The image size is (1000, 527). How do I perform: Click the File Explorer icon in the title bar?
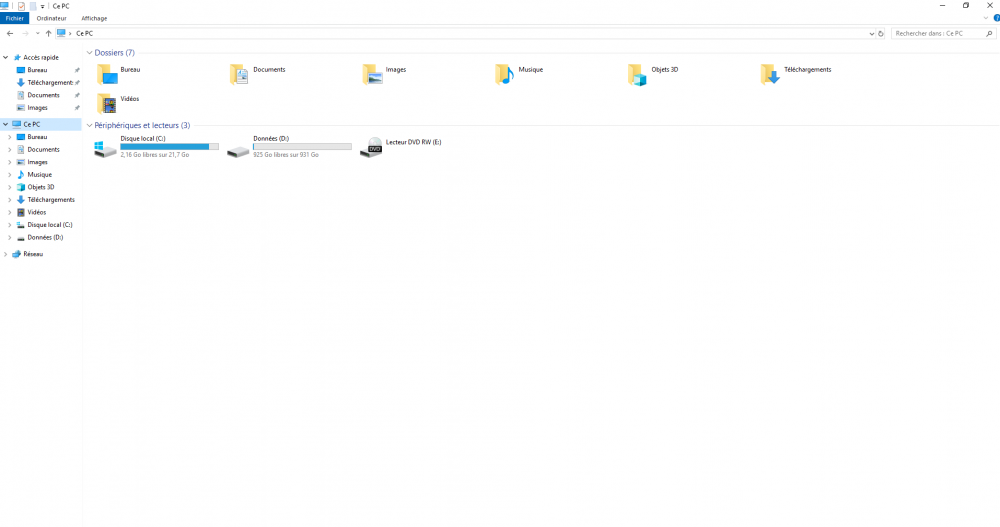[x=4, y=6]
